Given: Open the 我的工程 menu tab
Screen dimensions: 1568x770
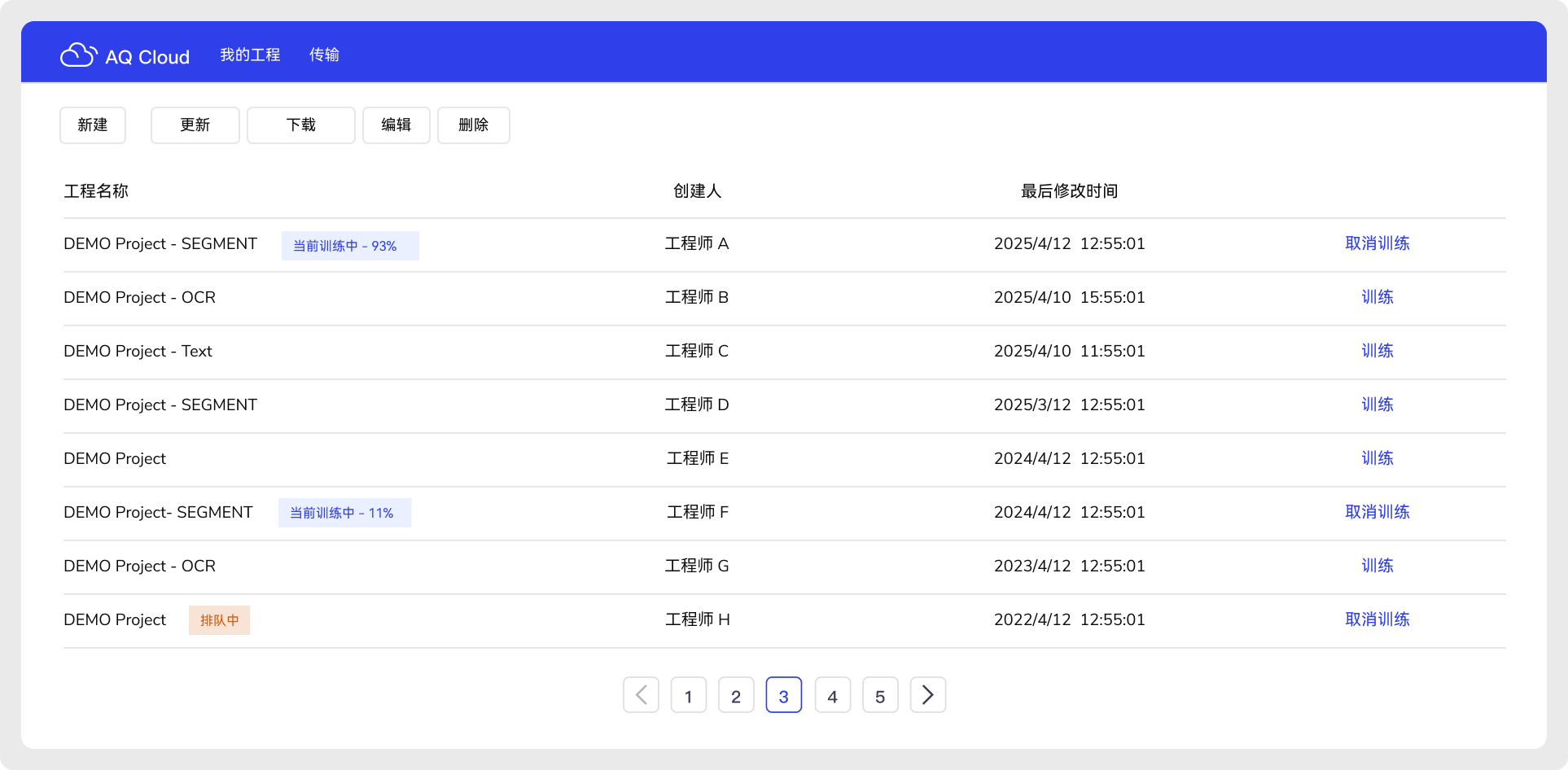Looking at the screenshot, I should point(250,55).
